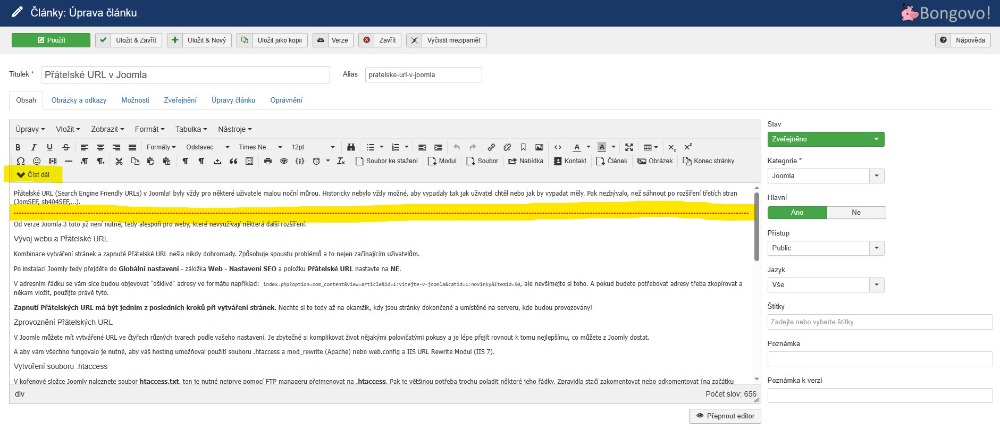Expand the Kategorie dropdown showing Joomla
The image size is (1000, 430).
825,175
